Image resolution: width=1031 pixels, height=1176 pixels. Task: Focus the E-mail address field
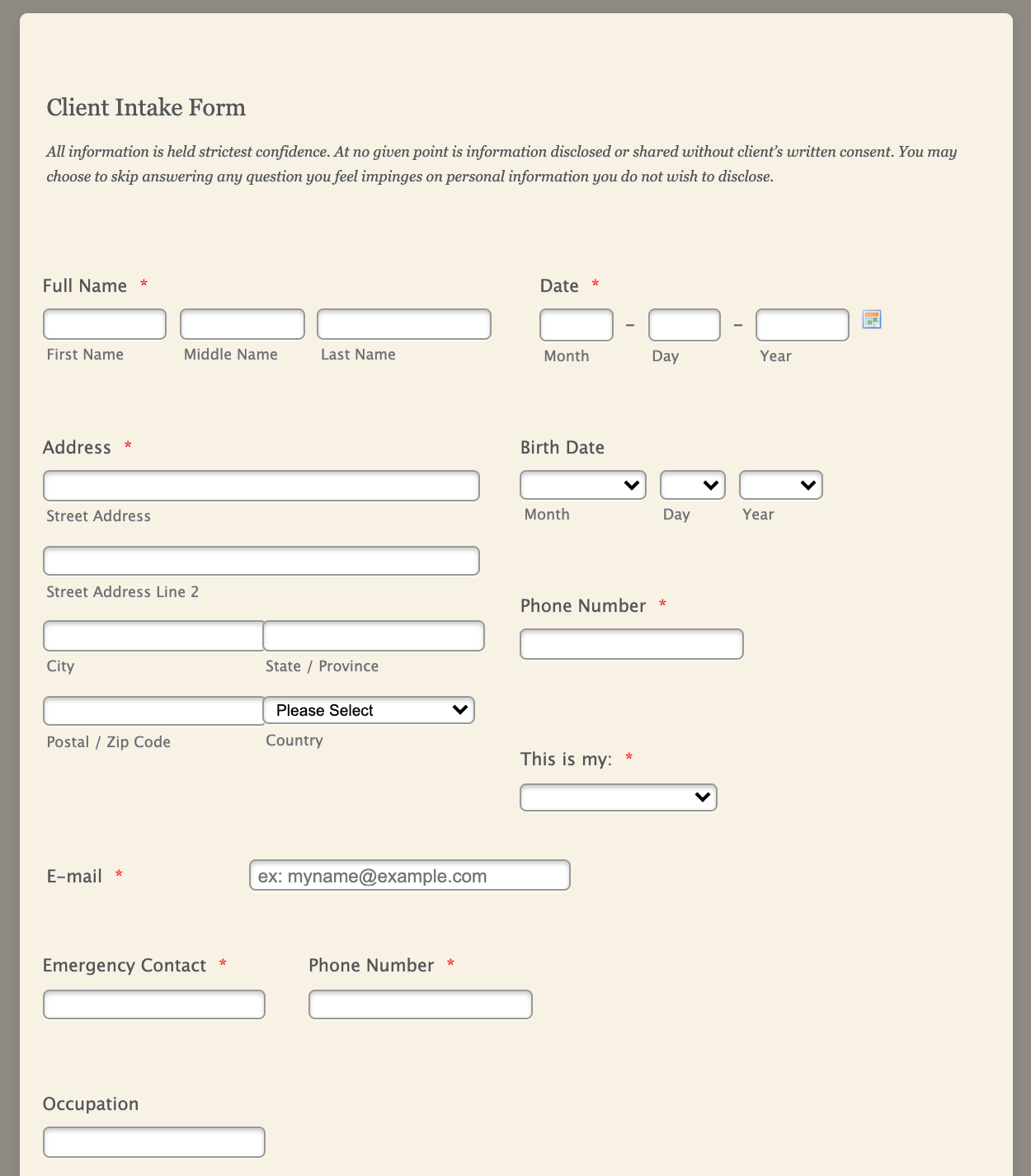tap(409, 875)
